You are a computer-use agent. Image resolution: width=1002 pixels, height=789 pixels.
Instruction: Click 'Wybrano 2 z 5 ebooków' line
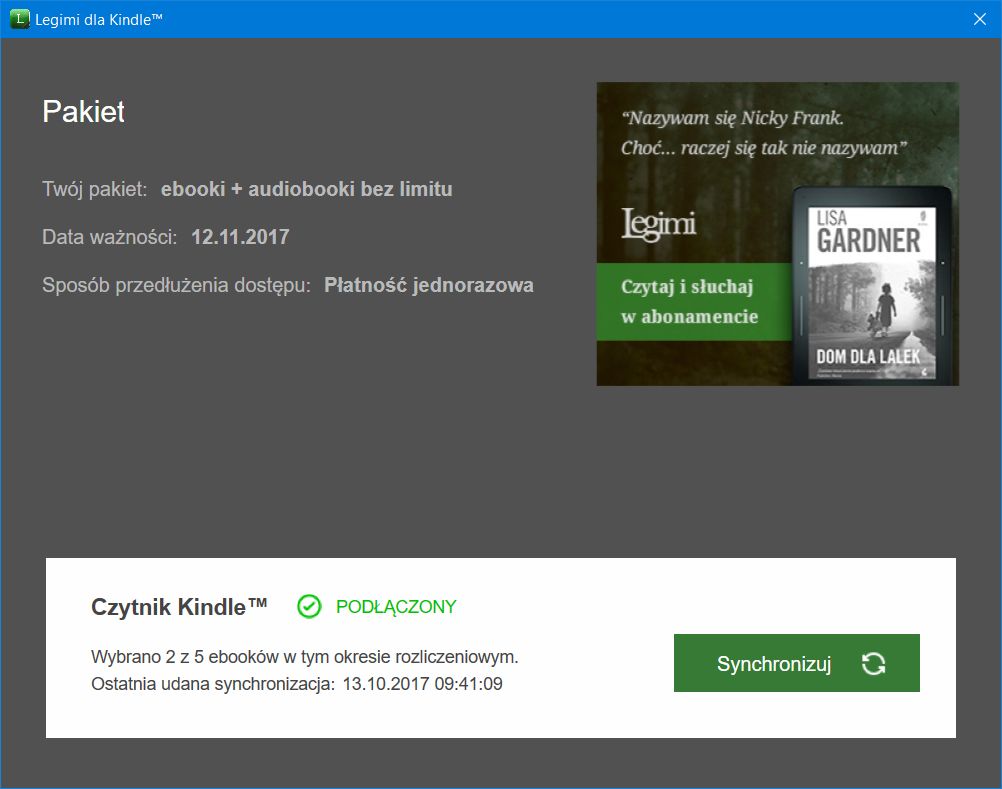[305, 657]
